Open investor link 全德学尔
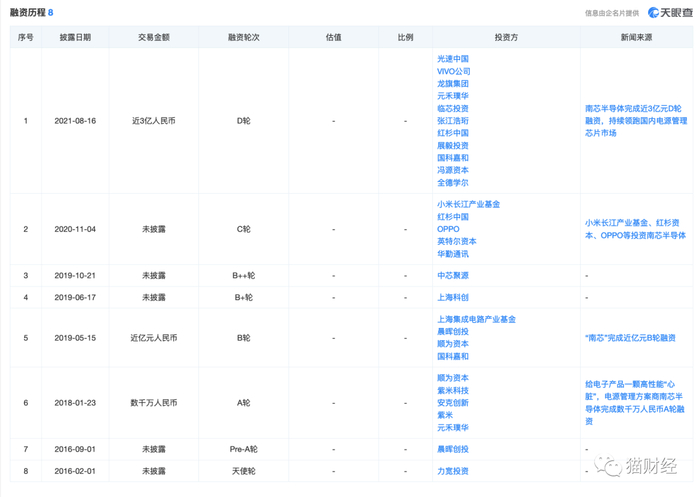 [x=453, y=183]
